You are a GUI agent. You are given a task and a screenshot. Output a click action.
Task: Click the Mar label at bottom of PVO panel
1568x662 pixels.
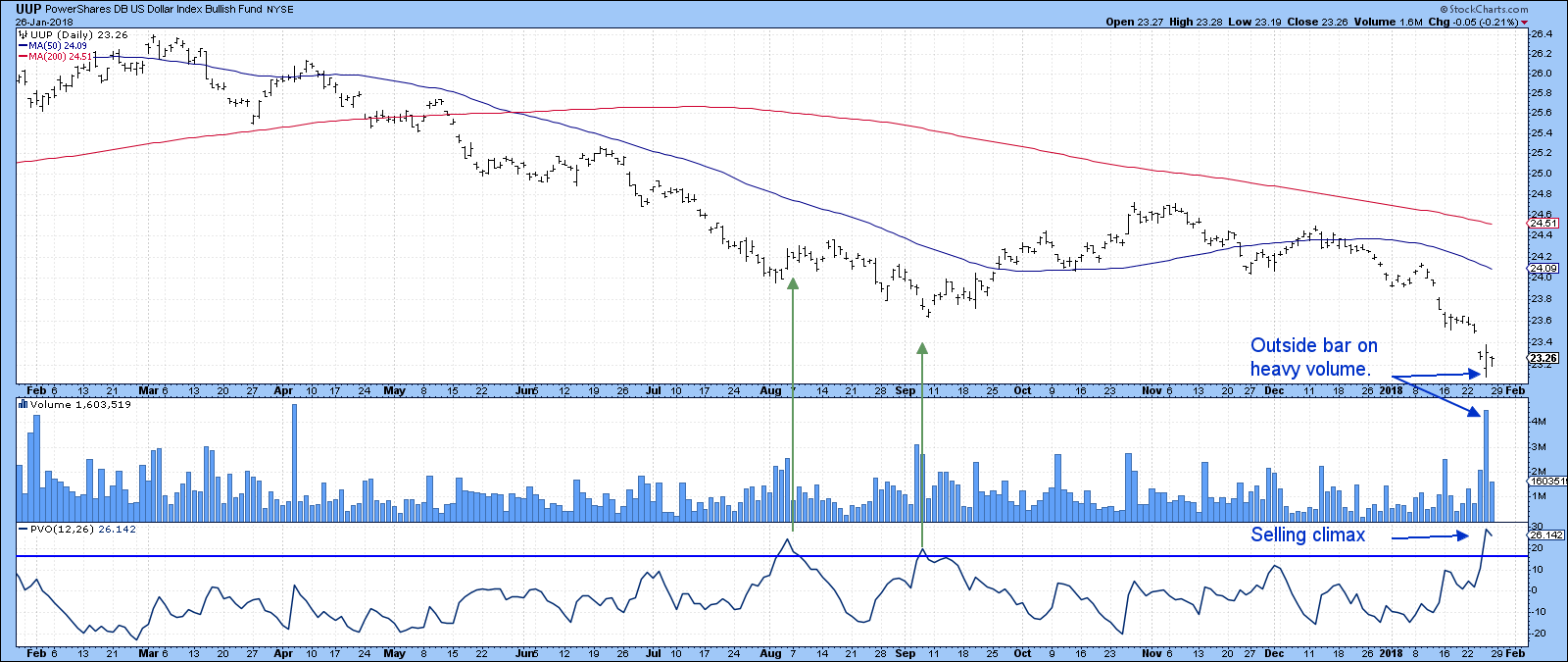click(148, 653)
